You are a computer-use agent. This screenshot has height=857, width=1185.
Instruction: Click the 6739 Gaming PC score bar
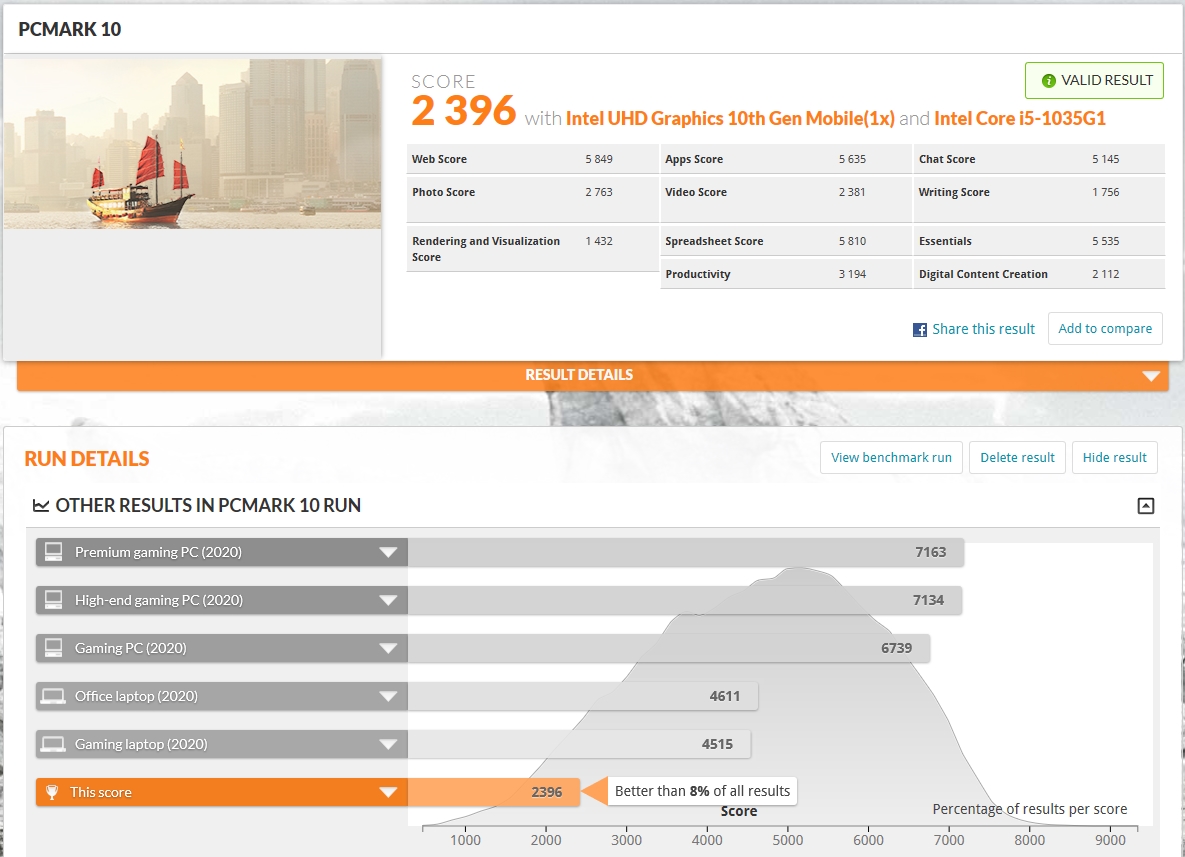[669, 648]
